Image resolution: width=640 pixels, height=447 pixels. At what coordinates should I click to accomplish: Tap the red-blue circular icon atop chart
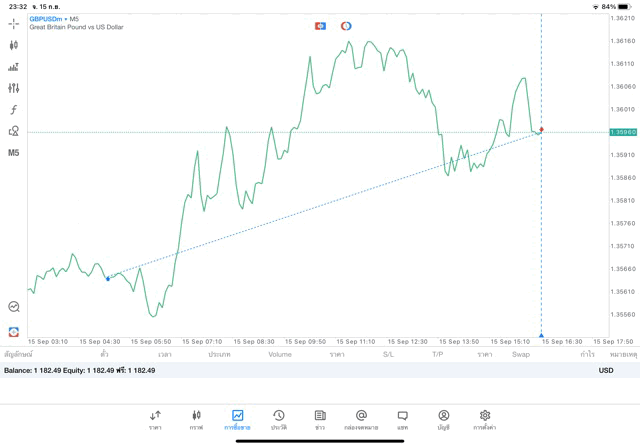(346, 25)
